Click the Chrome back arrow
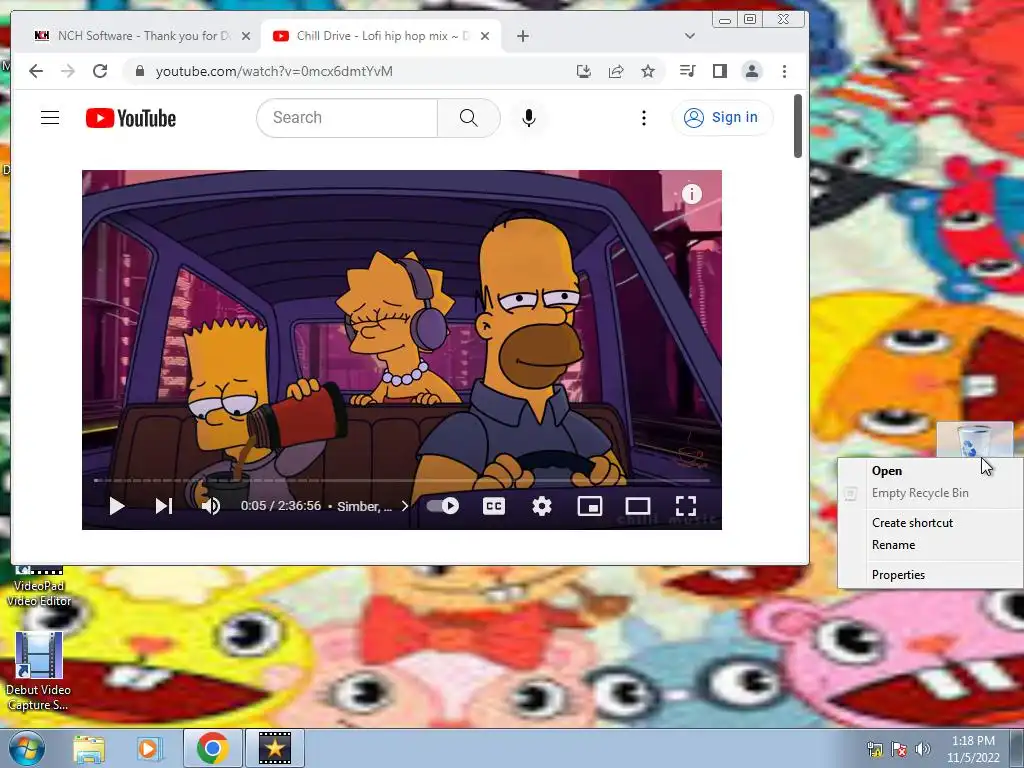1024x768 pixels. point(36,71)
